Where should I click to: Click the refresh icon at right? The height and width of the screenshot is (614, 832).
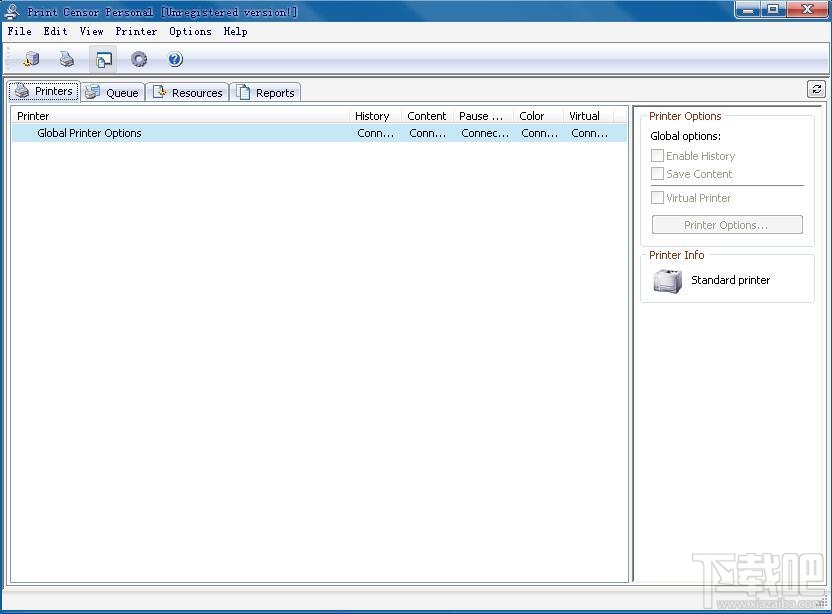pos(817,89)
